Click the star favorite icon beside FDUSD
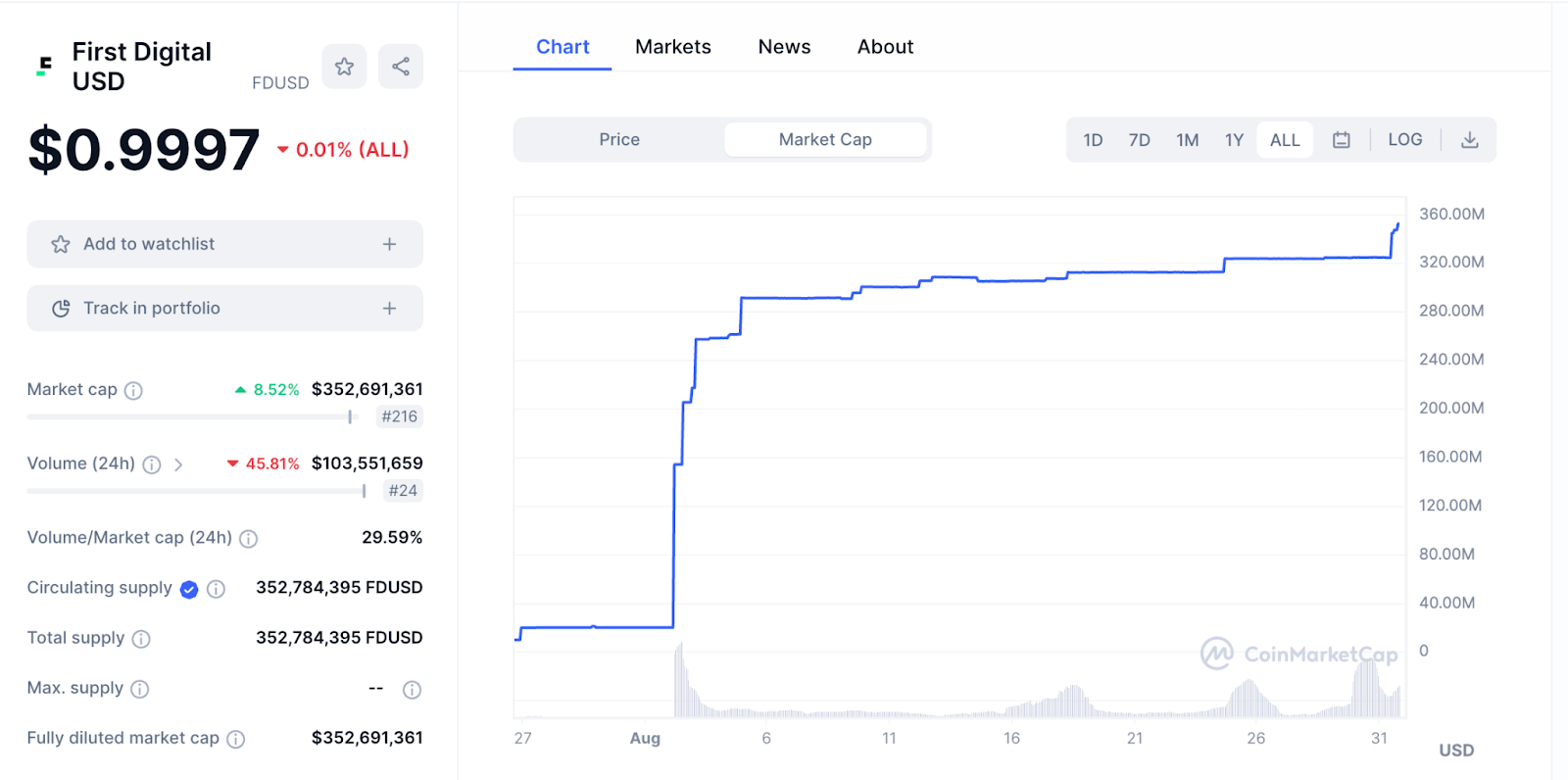1568x780 pixels. 344,67
